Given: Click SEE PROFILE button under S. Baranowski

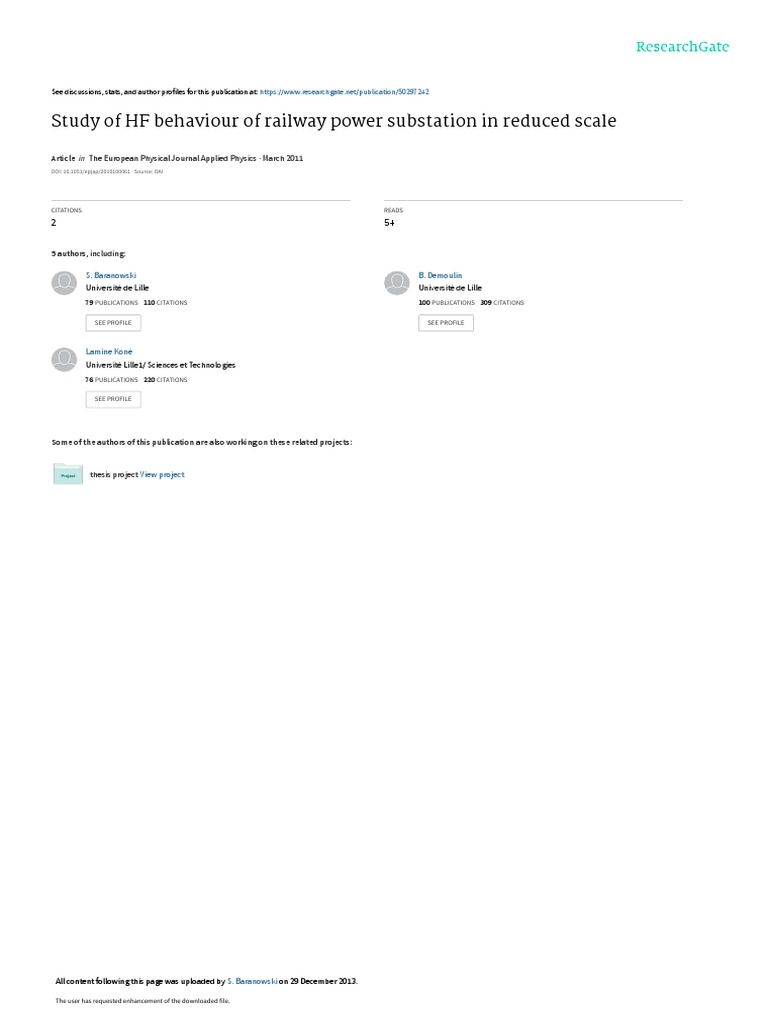Looking at the screenshot, I should tap(113, 323).
